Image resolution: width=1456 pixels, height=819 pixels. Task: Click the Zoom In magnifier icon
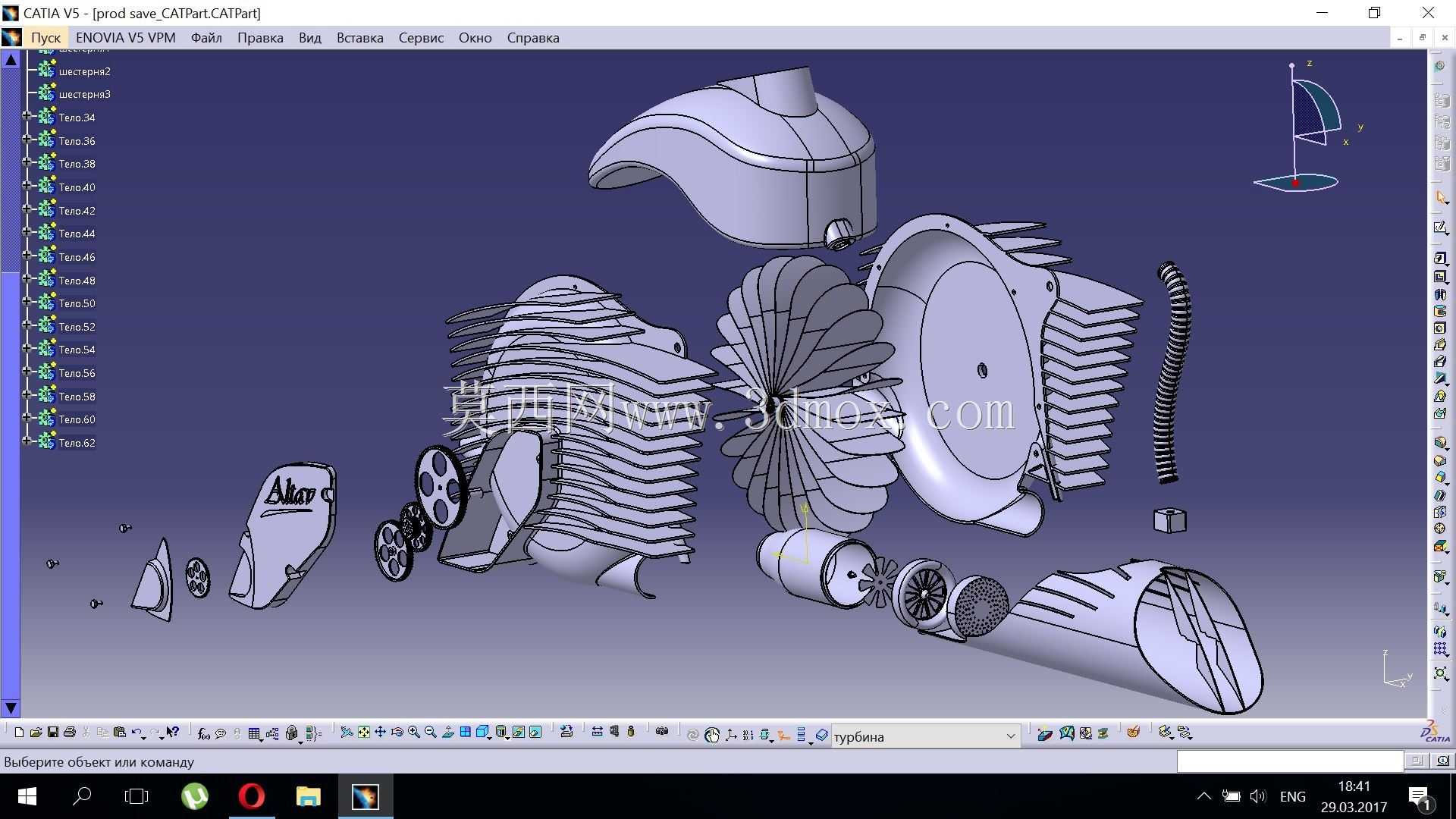click(414, 733)
